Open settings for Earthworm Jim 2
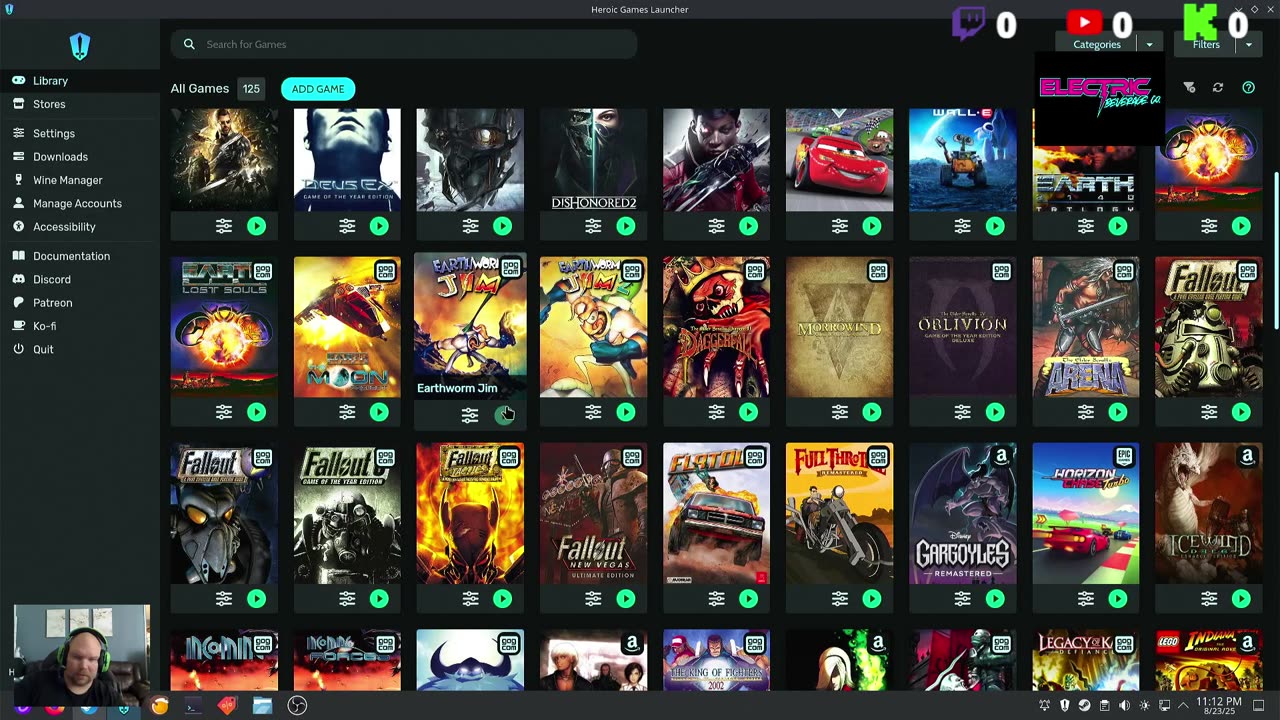 point(593,412)
